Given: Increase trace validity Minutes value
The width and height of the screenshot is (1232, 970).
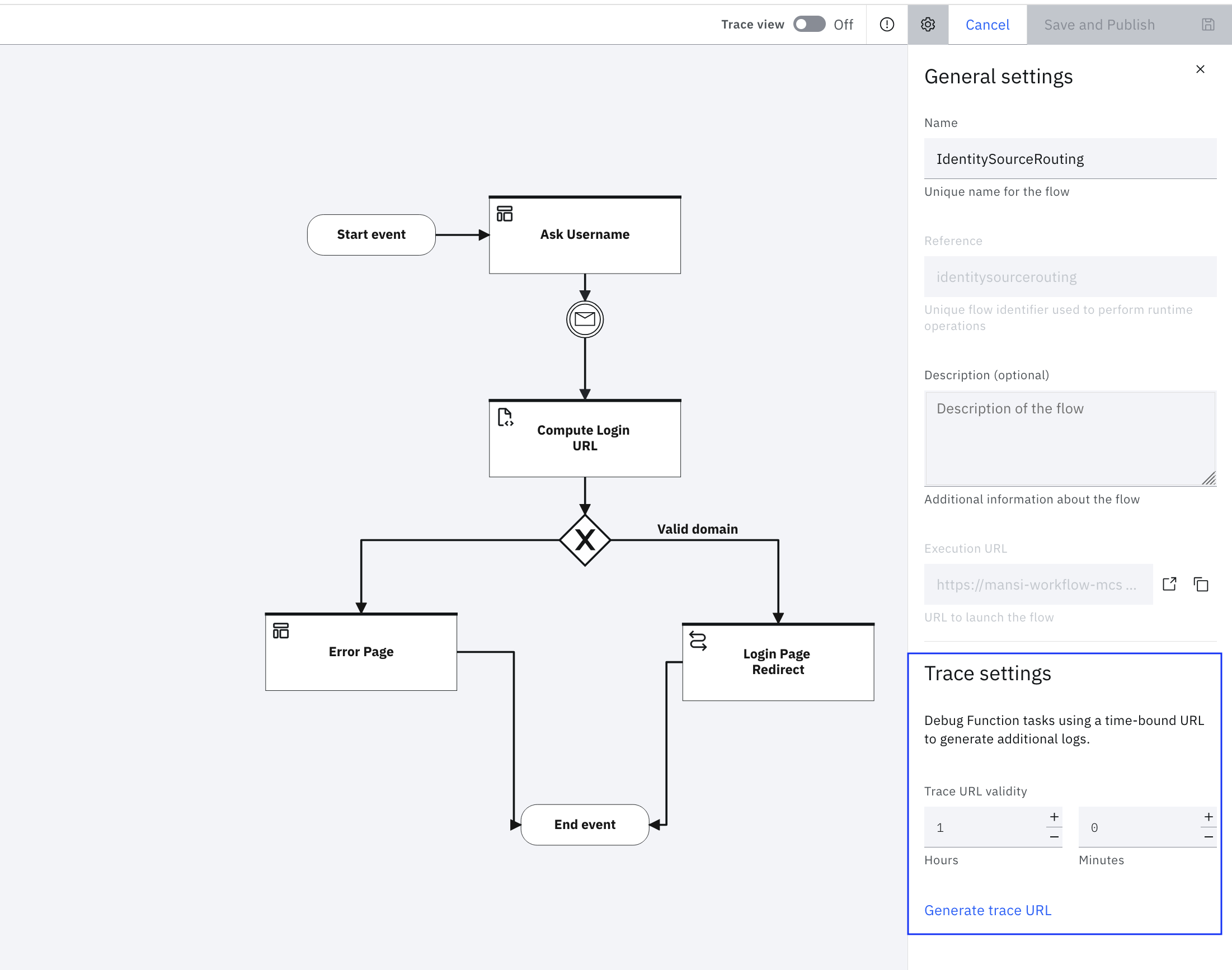Looking at the screenshot, I should pos(1208,817).
